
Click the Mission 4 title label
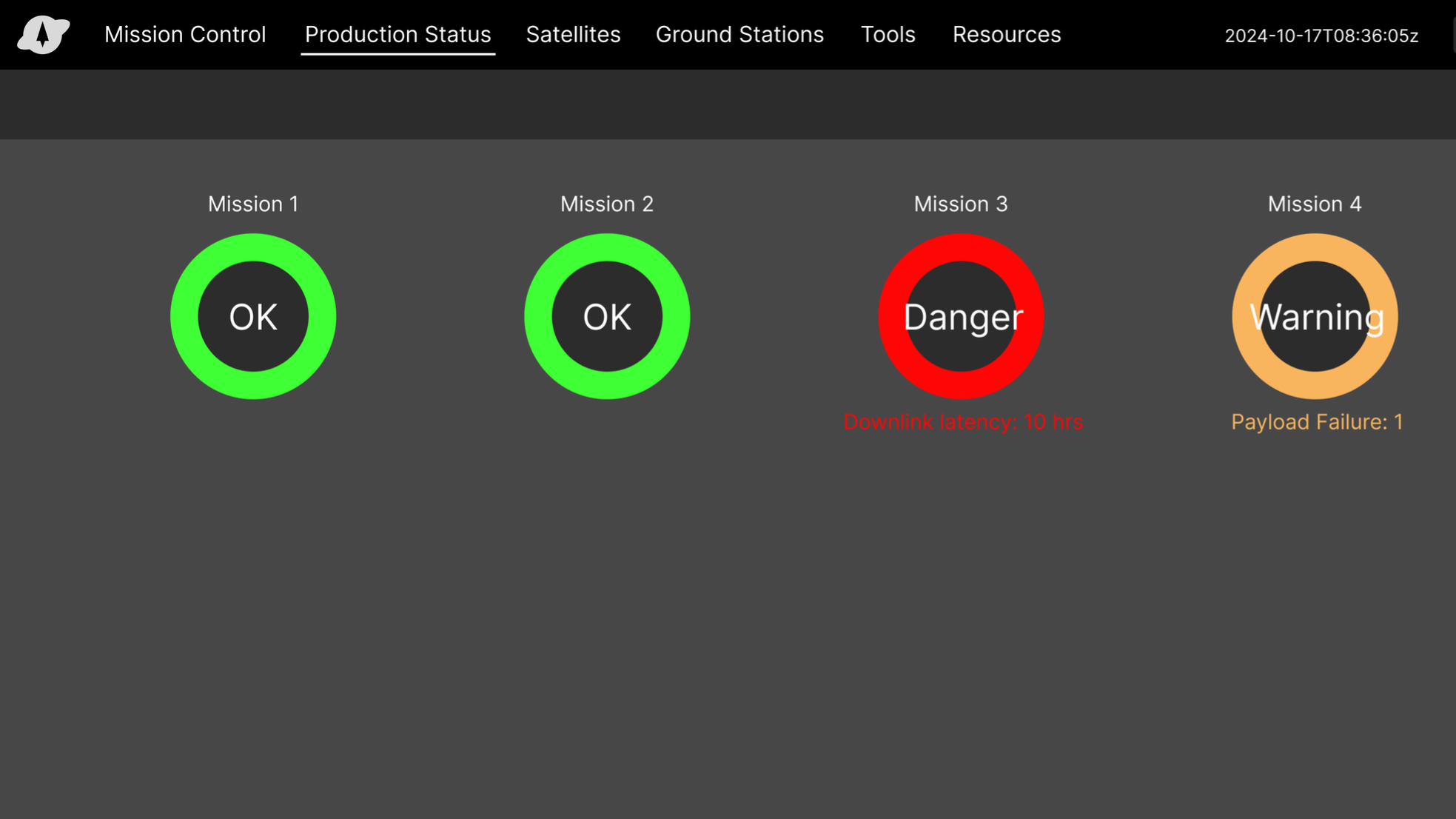pos(1315,204)
